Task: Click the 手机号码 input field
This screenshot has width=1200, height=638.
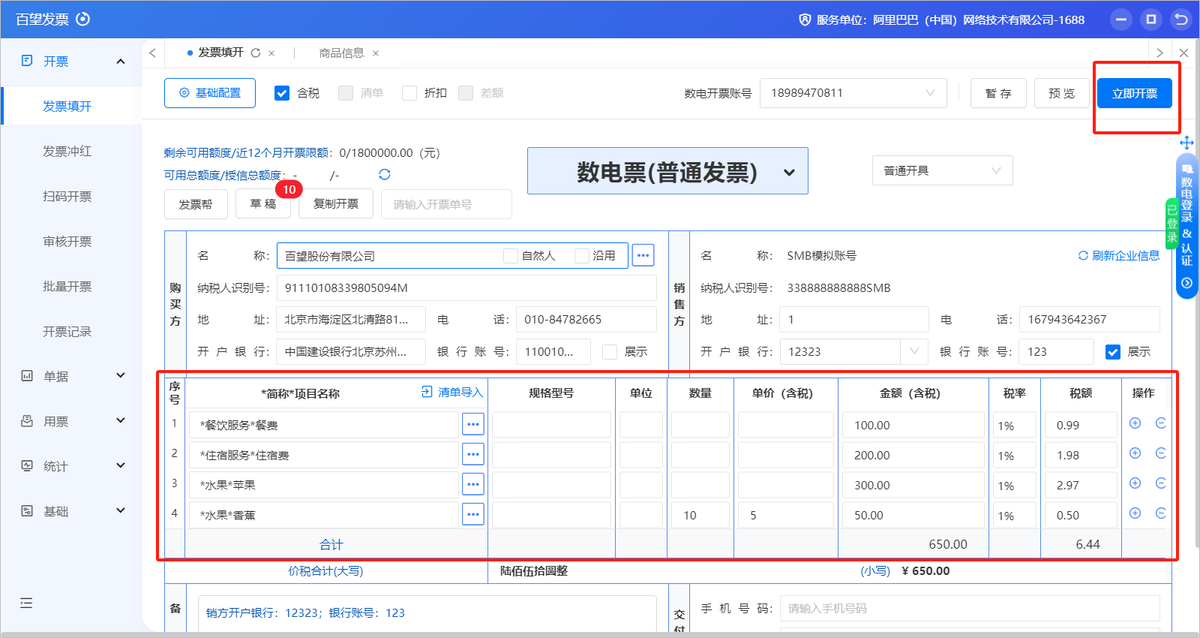Action: click(970, 608)
